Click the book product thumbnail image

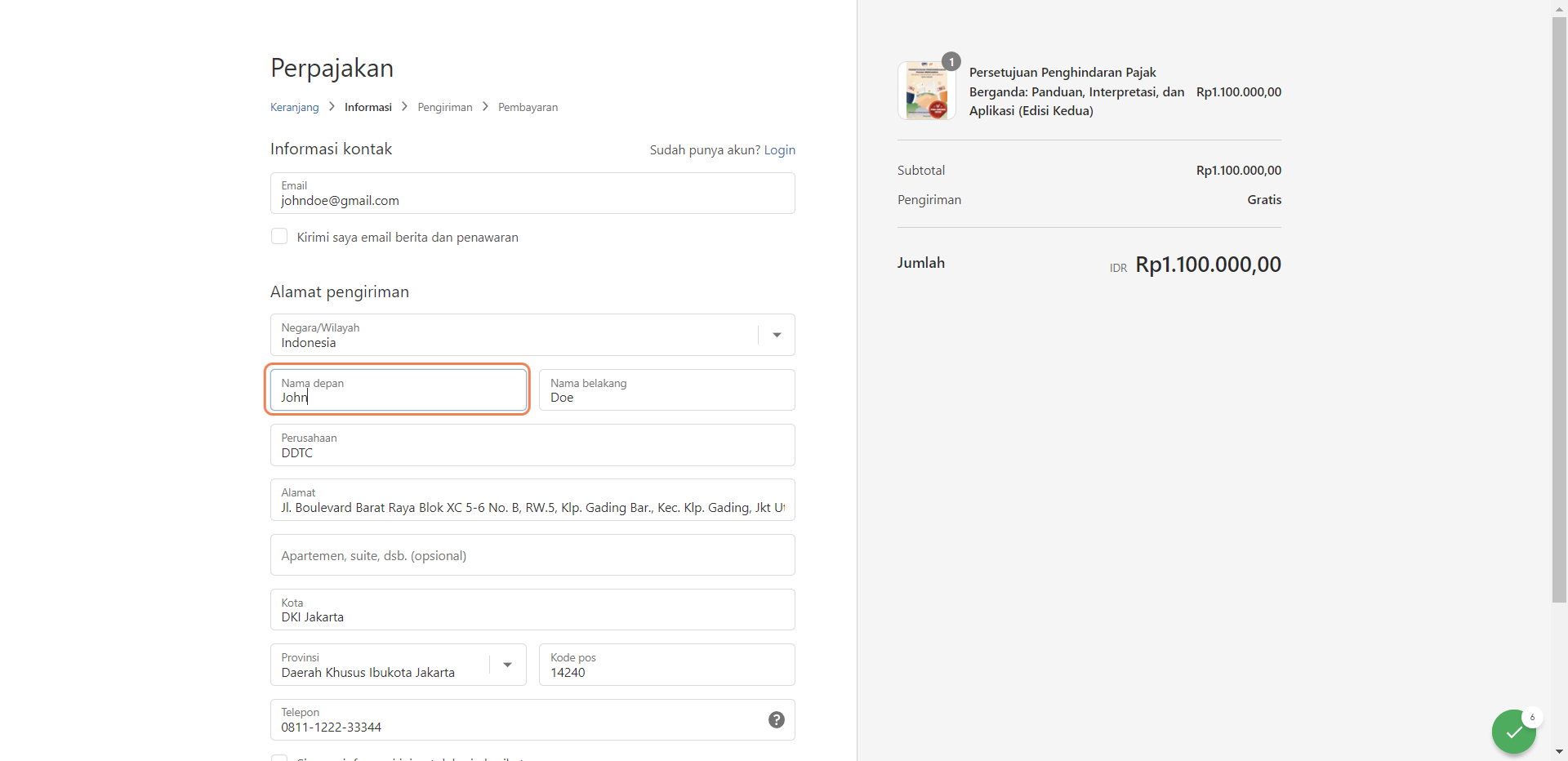tap(927, 91)
